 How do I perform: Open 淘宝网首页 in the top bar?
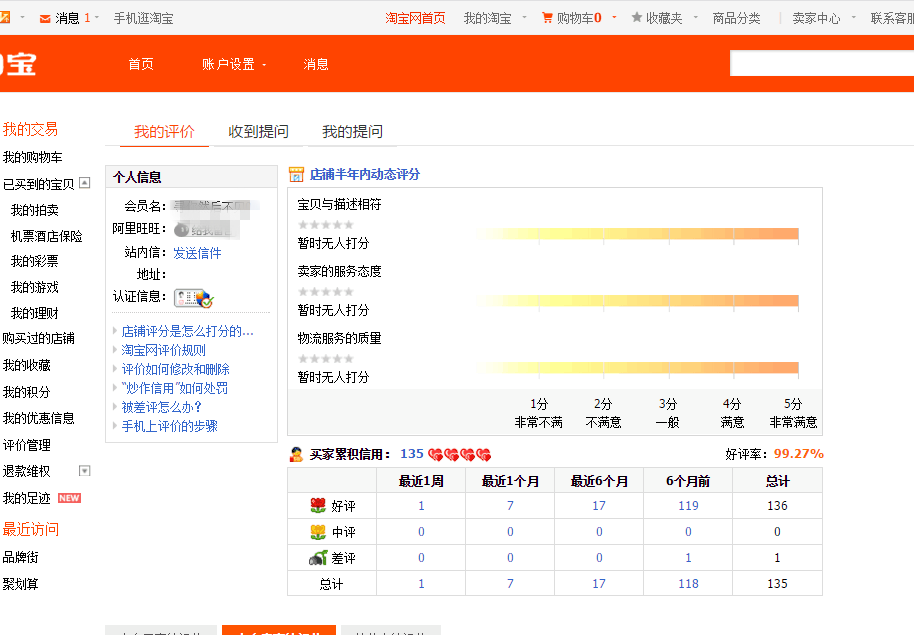click(415, 18)
